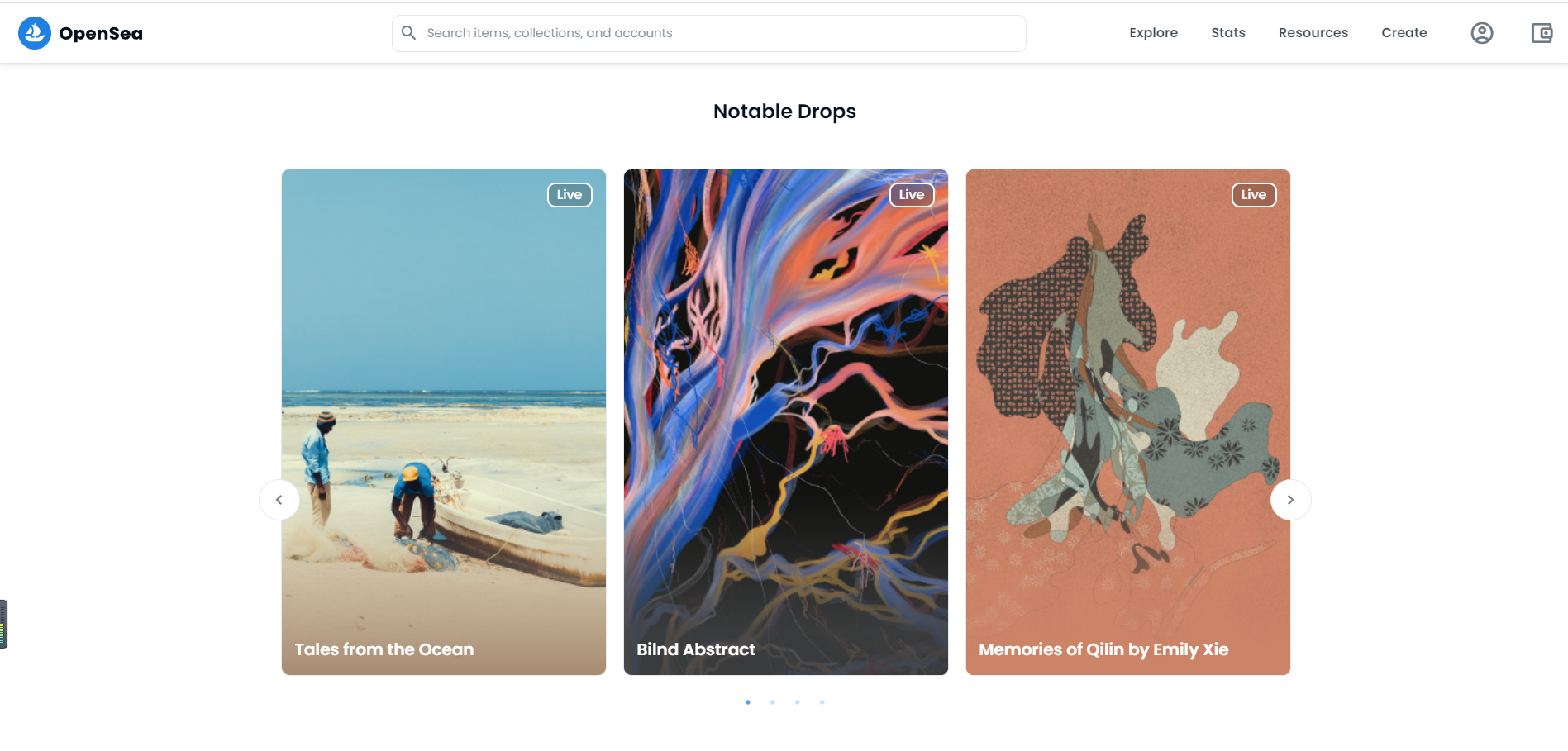Screen dimensions: 1568x751
Task: Open the Tales from the Ocean drop
Action: (444, 422)
